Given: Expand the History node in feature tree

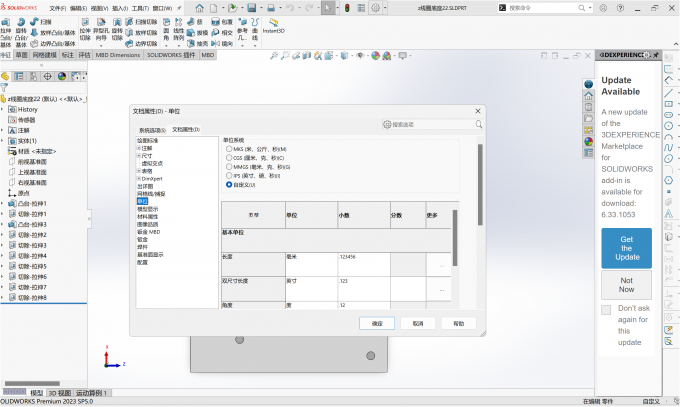Looking at the screenshot, I should pos(3,109).
